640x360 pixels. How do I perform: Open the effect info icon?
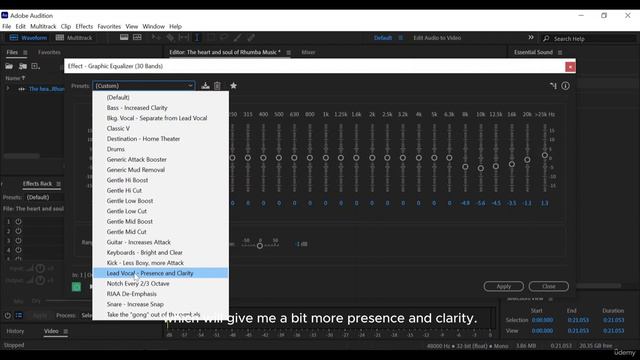click(565, 86)
